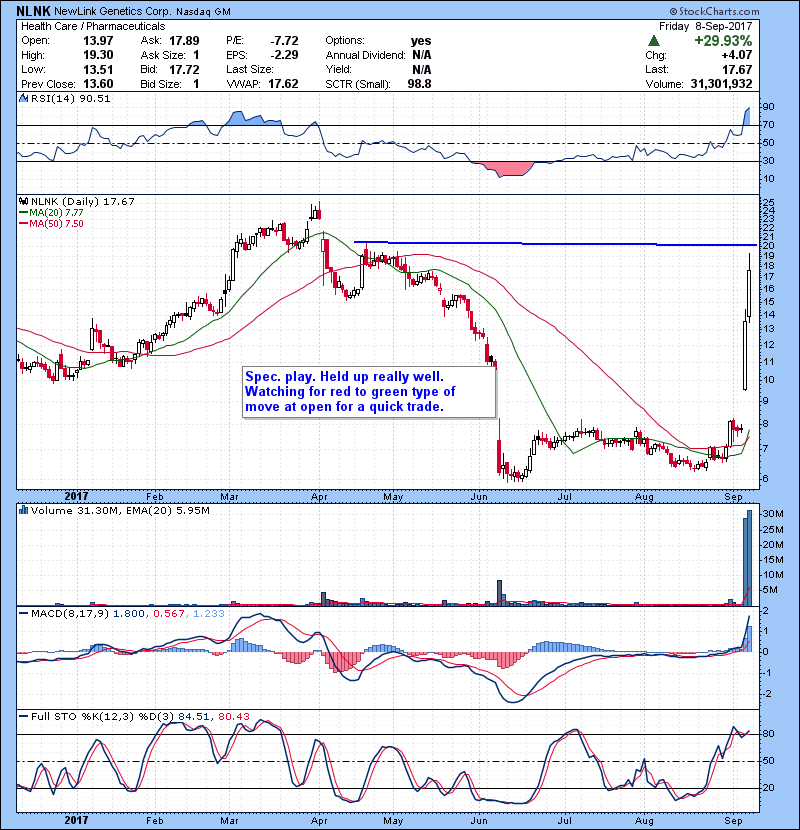Click the RSI 70 level axis label

point(768,125)
